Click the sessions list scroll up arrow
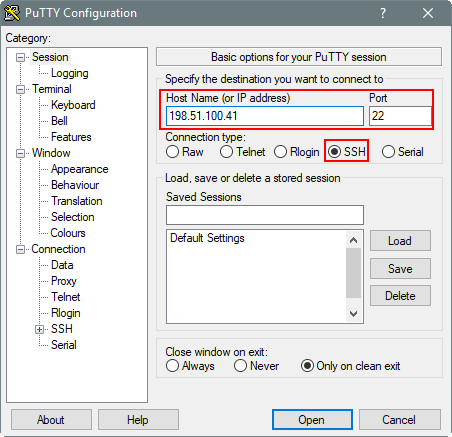Image resolution: width=452 pixels, height=437 pixels. coord(354,240)
